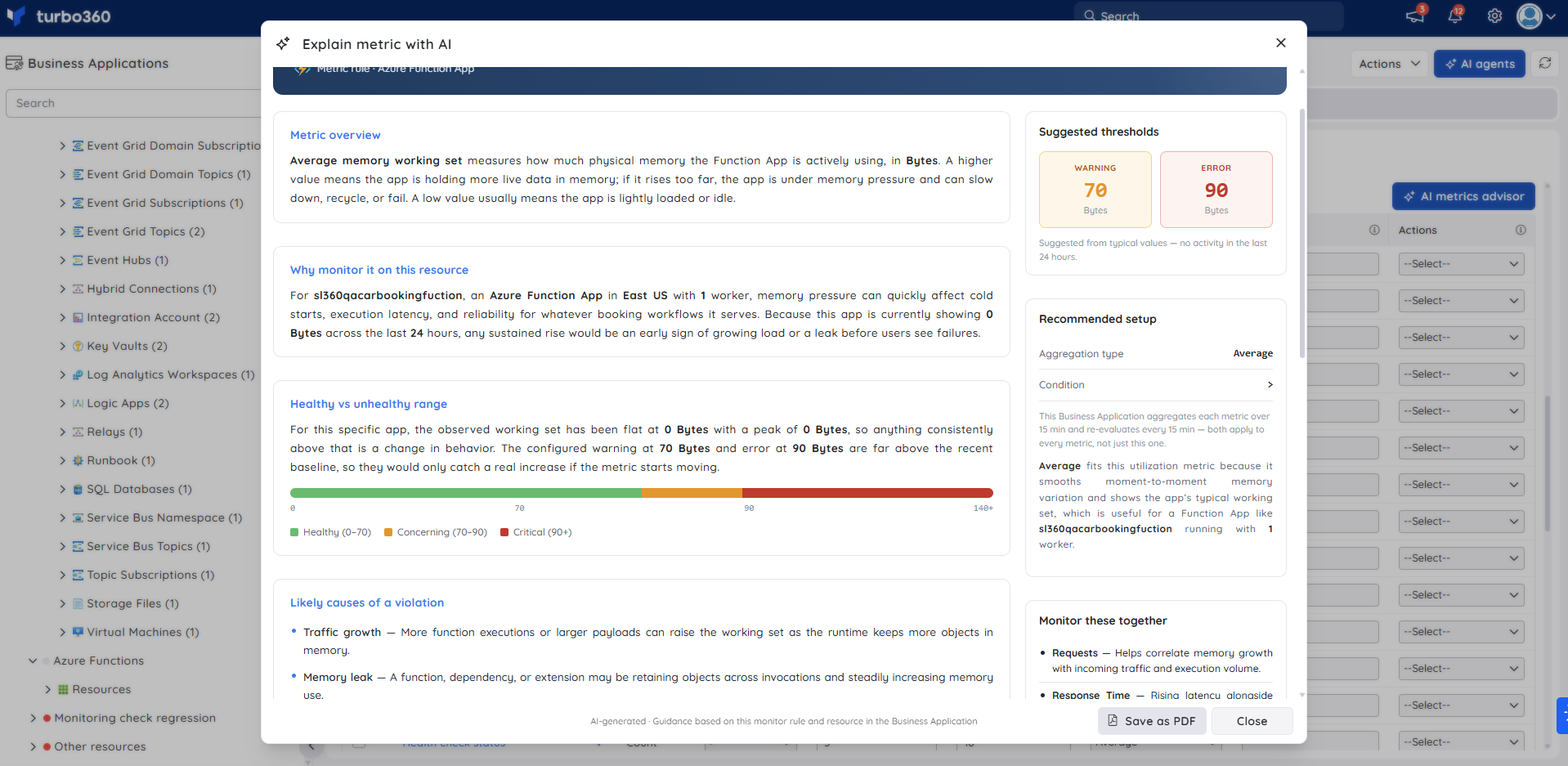Click the ERROR 90 Bytes threshold card

point(1216,190)
